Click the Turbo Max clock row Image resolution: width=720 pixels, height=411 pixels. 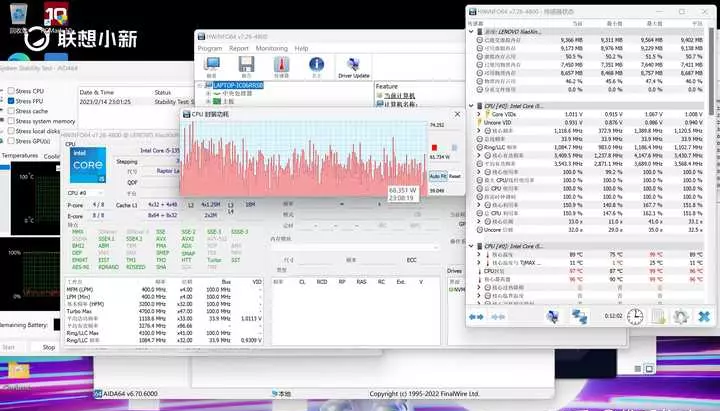point(164,311)
